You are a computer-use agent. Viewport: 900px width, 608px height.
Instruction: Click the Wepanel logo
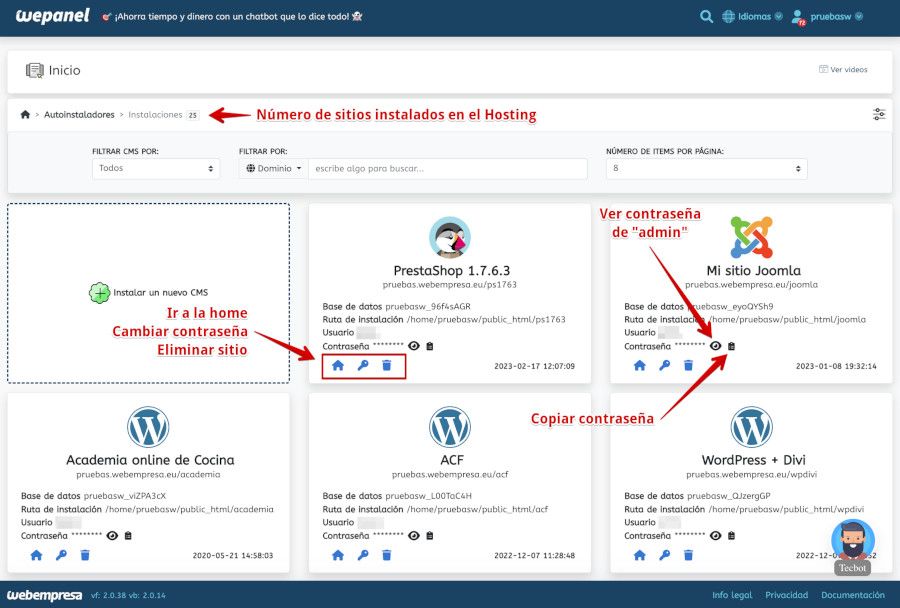pos(52,16)
